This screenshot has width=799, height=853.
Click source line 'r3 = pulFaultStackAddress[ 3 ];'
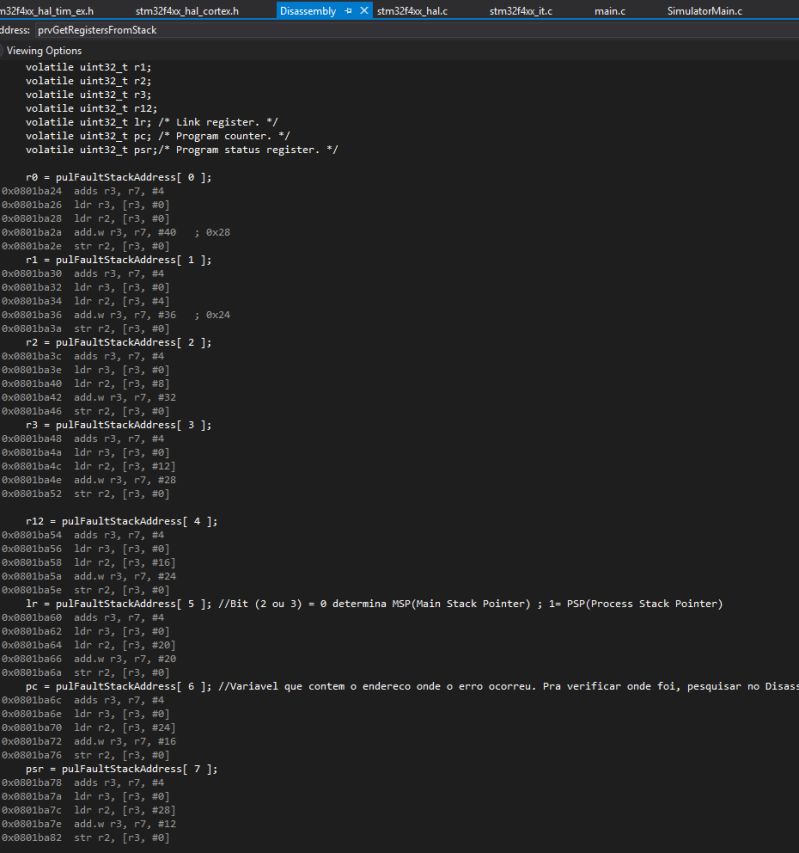(119, 425)
